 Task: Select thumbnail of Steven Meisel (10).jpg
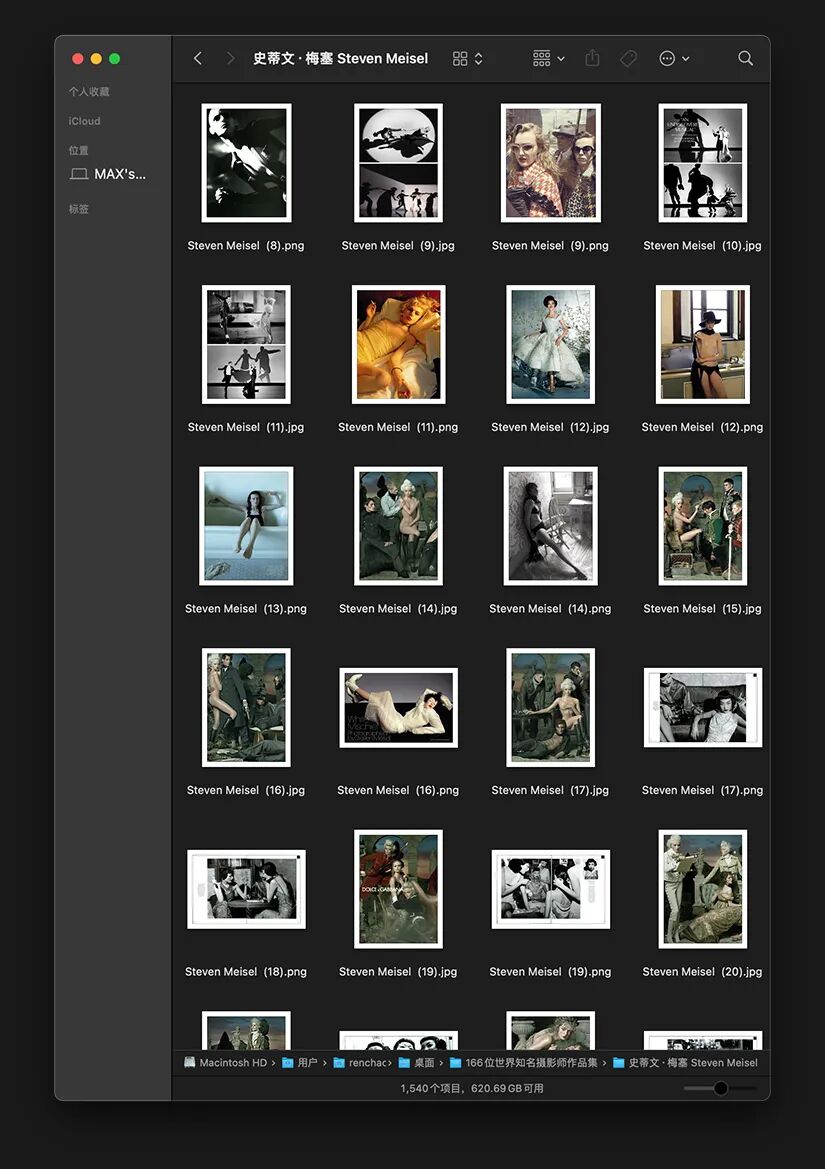(x=702, y=163)
